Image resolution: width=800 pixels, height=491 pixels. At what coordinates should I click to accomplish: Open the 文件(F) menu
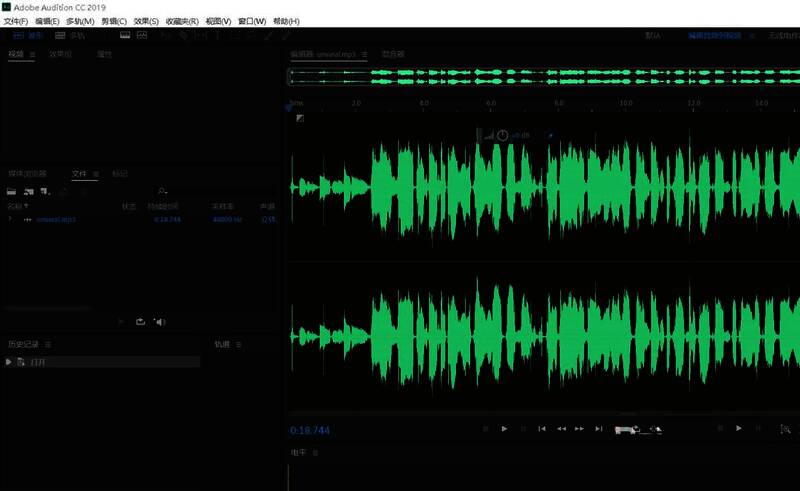tap(16, 21)
